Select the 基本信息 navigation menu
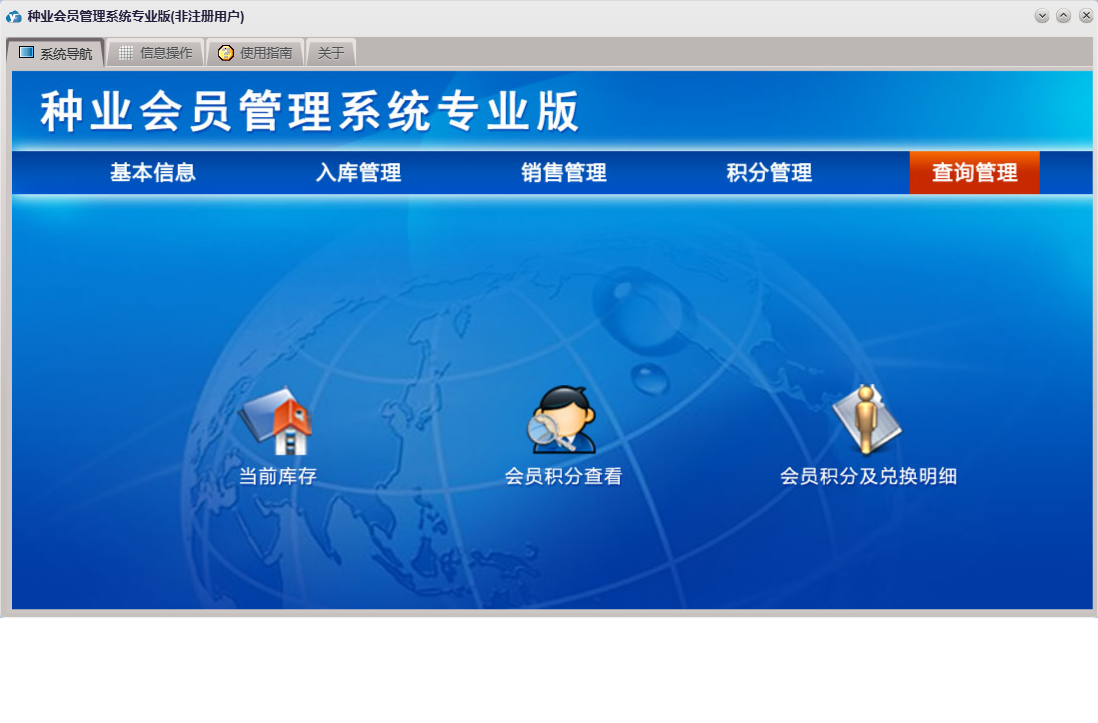The image size is (1098, 723). (153, 172)
